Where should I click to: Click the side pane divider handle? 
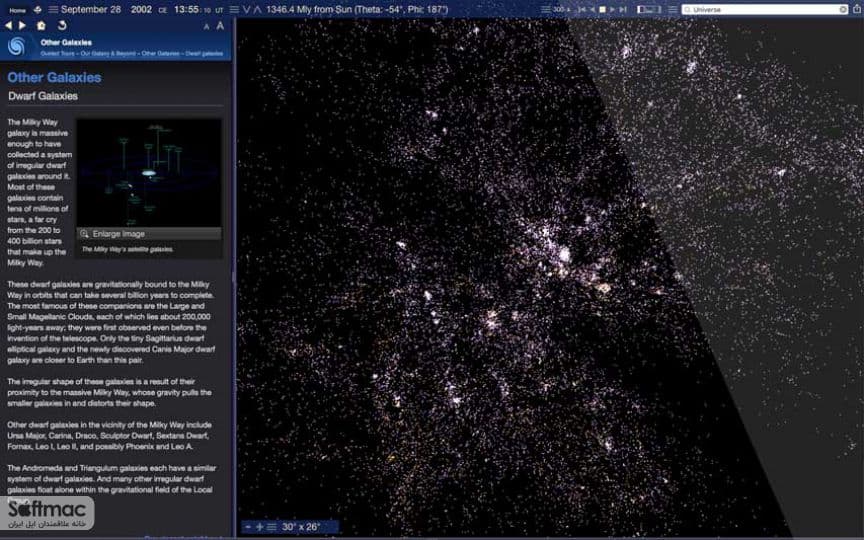click(x=234, y=278)
